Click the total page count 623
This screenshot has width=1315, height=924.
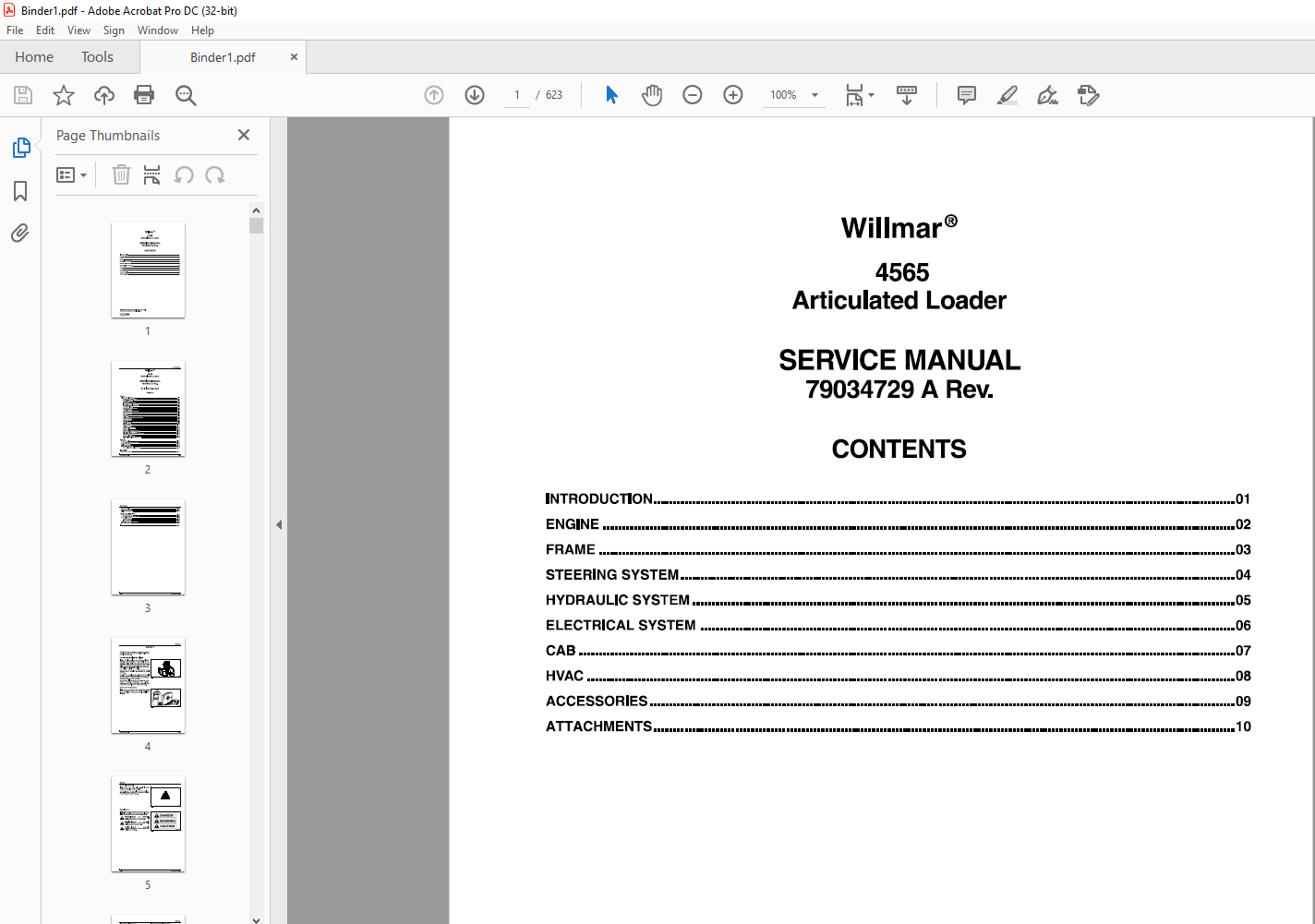click(554, 95)
